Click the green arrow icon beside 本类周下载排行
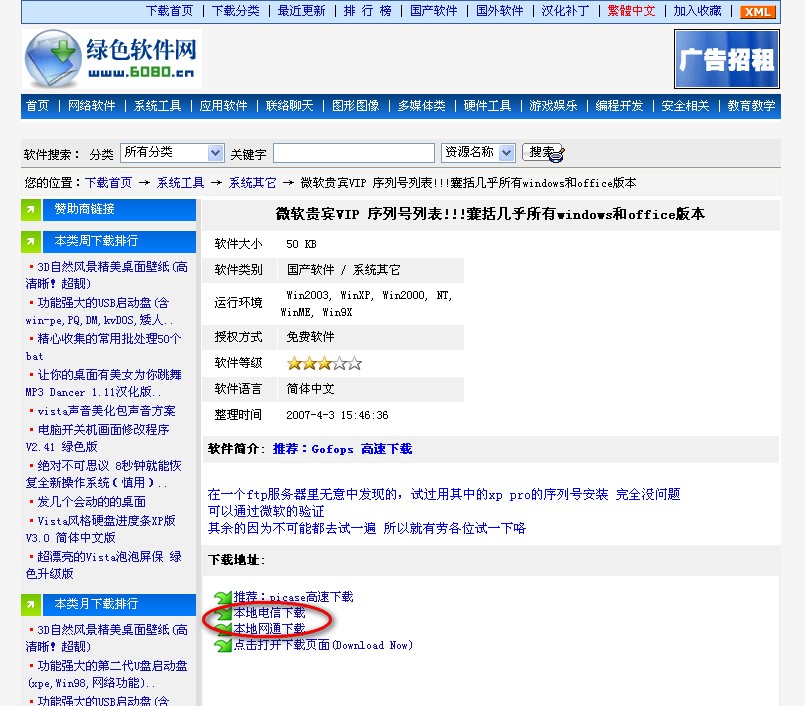This screenshot has height=706, width=805. click(x=31, y=241)
